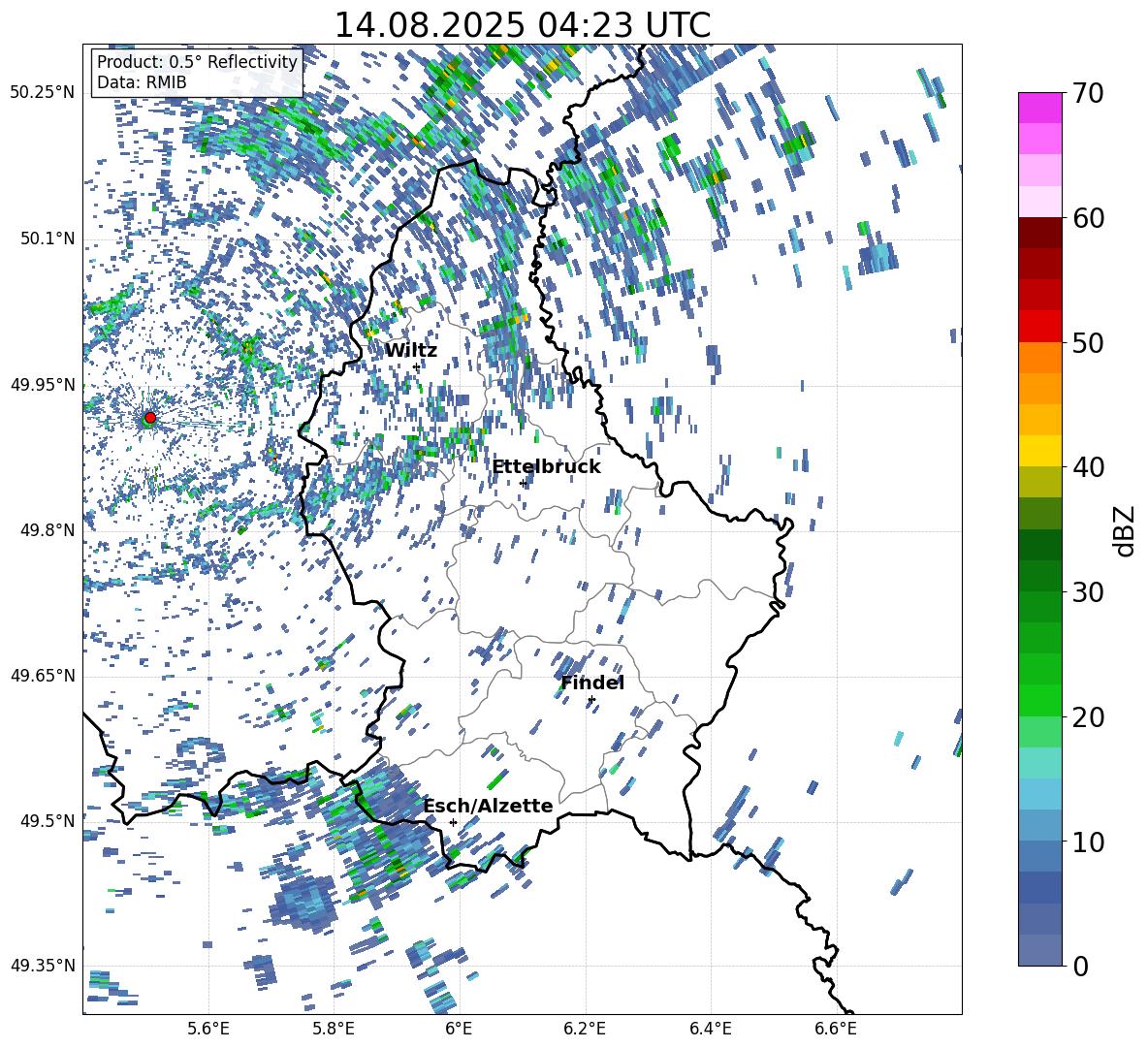This screenshot has height=1048, width=1148.
Task: Click the Wiltz station cross marker
Action: (x=417, y=366)
